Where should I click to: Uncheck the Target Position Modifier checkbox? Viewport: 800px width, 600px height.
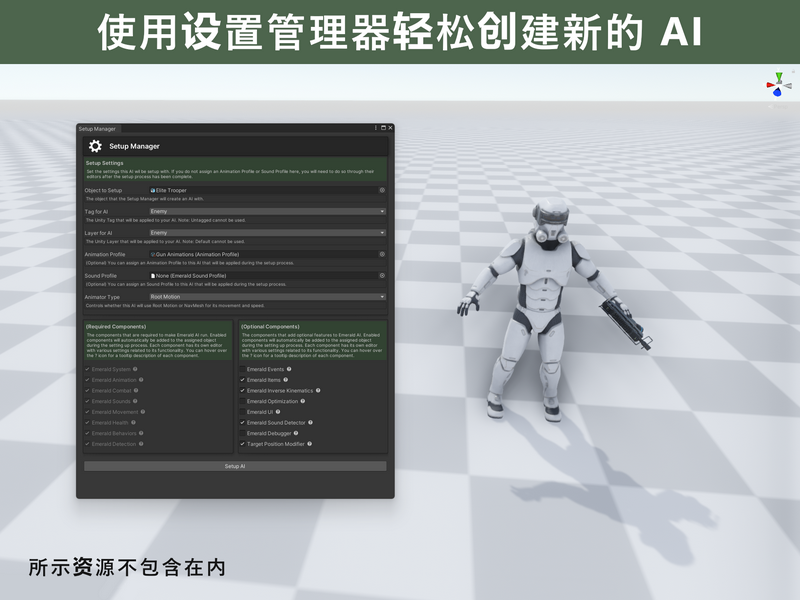tap(243, 444)
